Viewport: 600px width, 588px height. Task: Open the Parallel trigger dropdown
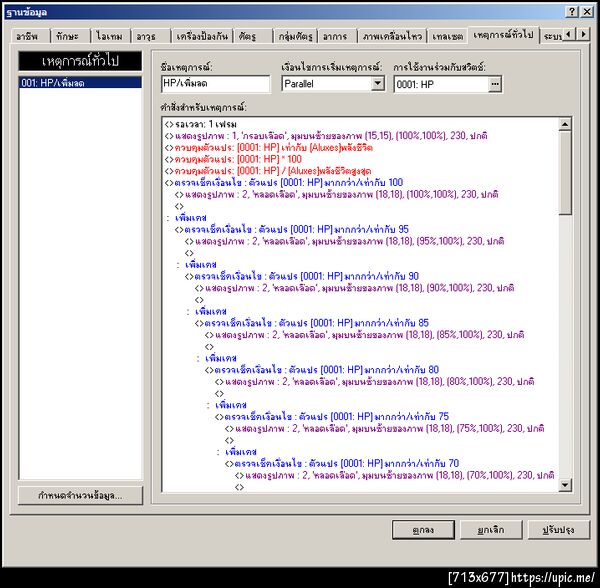(378, 83)
